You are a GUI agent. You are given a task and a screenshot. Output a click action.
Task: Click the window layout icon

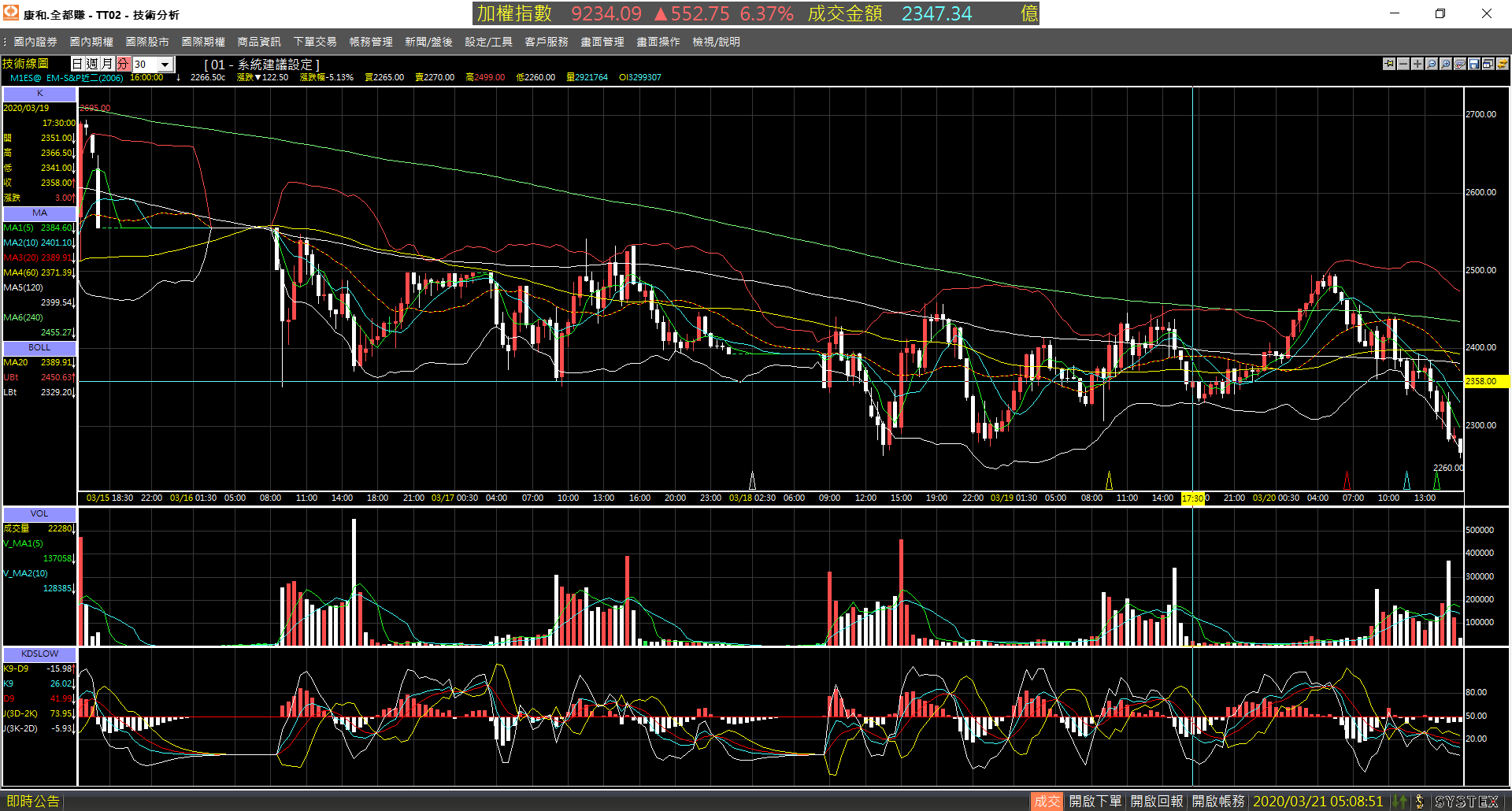pyautogui.click(x=1488, y=64)
